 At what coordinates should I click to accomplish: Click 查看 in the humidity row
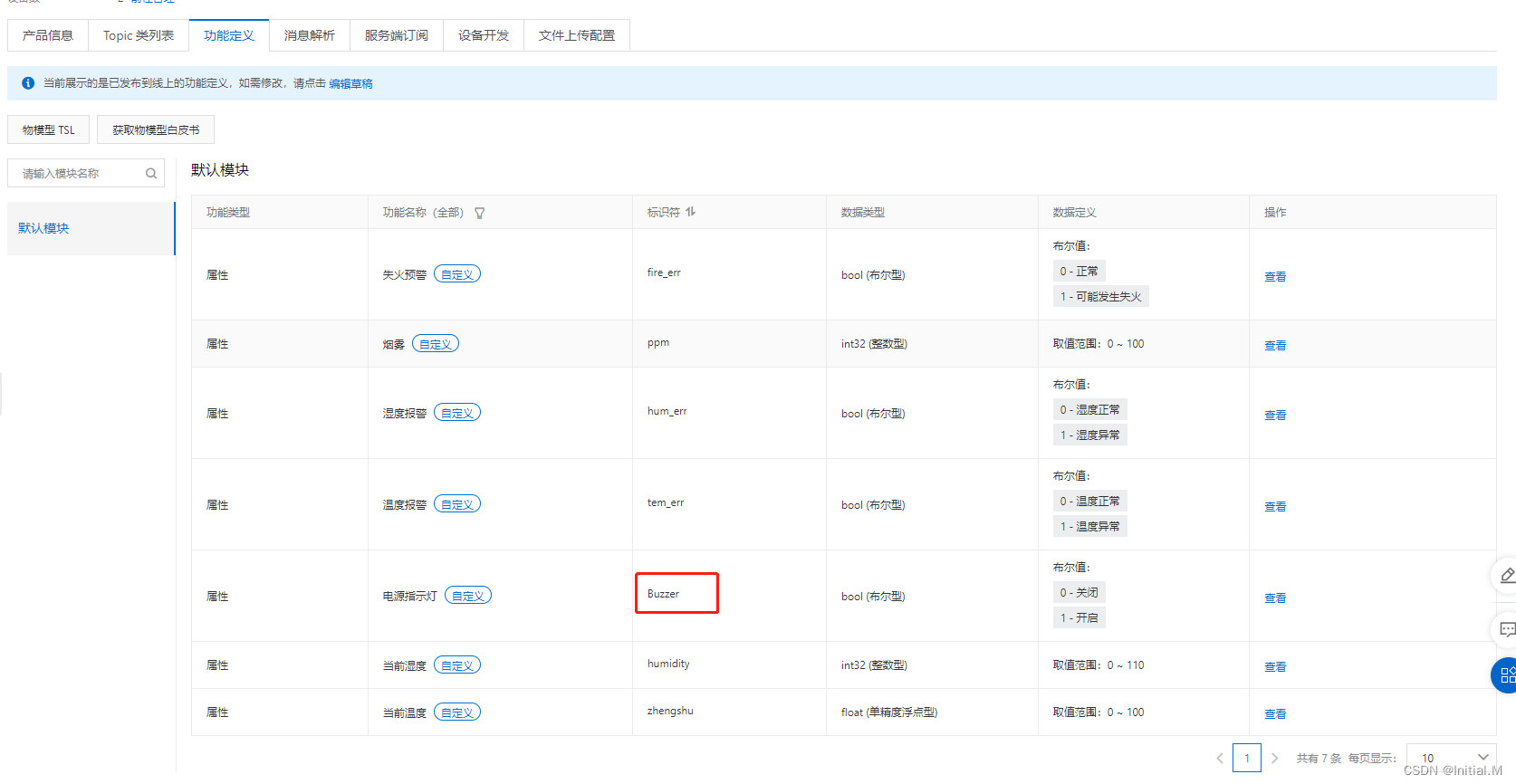pyautogui.click(x=1275, y=667)
